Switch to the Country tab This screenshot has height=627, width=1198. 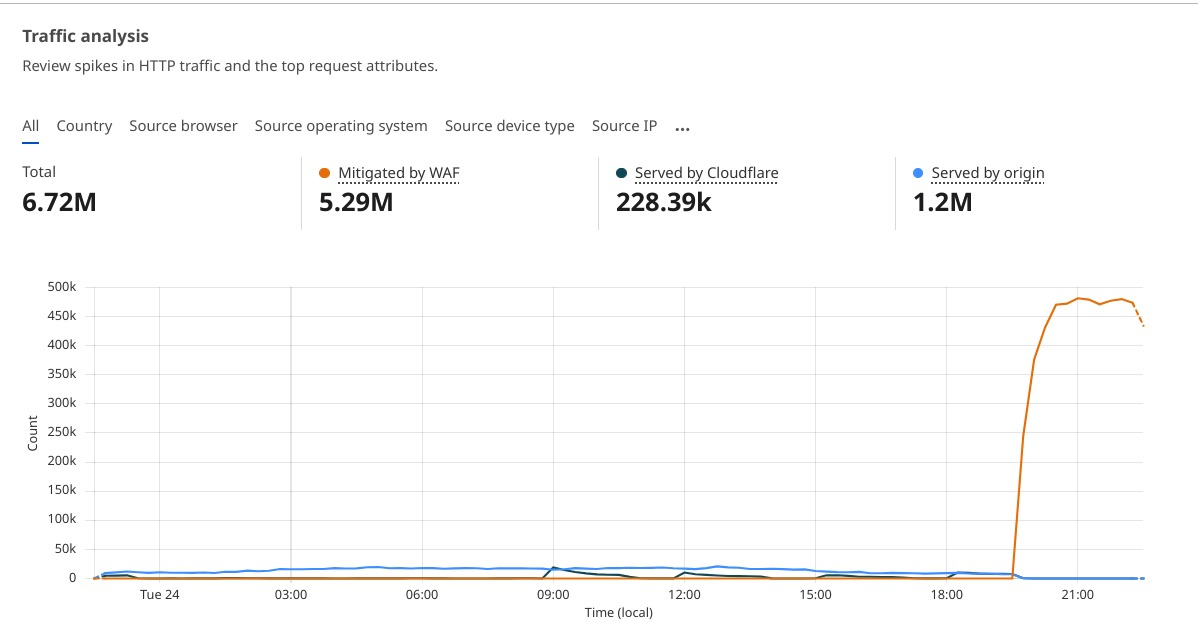coord(84,126)
